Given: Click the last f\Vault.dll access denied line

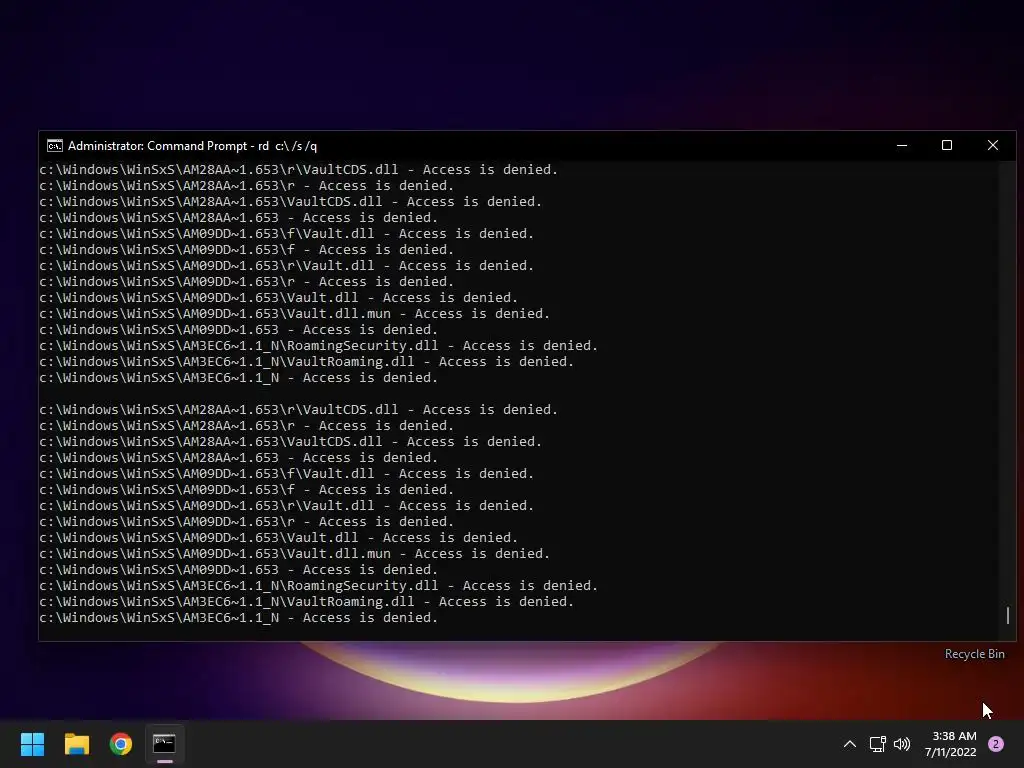Looking at the screenshot, I should pos(287,473).
